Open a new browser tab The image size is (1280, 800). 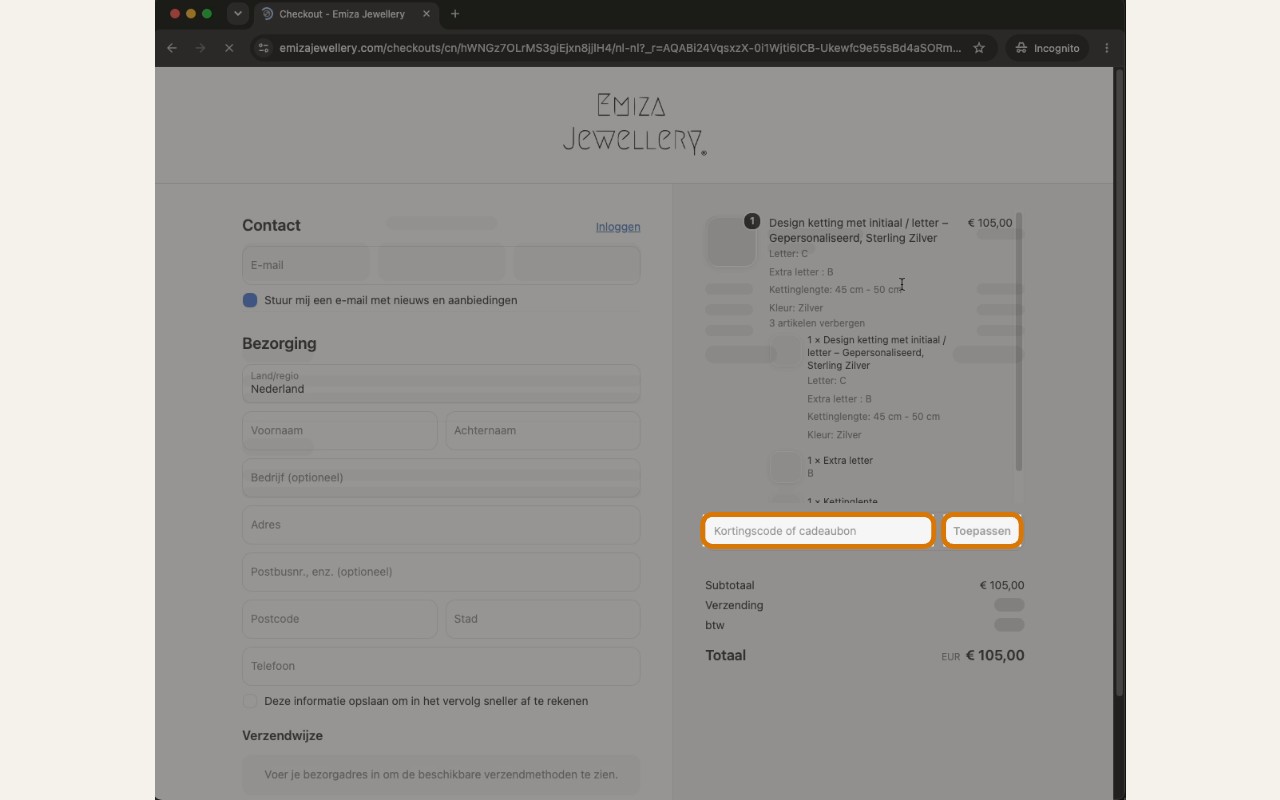455,14
